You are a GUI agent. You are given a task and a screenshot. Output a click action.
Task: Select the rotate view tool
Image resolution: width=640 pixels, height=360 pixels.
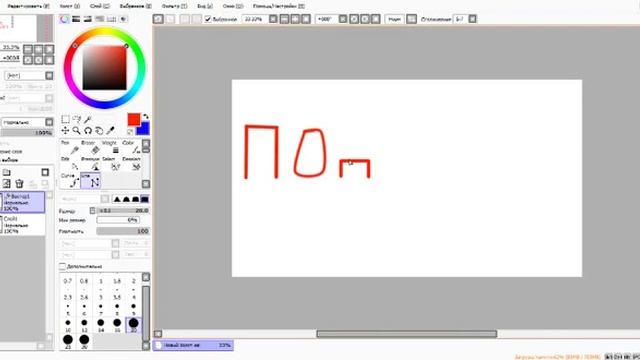click(88, 131)
